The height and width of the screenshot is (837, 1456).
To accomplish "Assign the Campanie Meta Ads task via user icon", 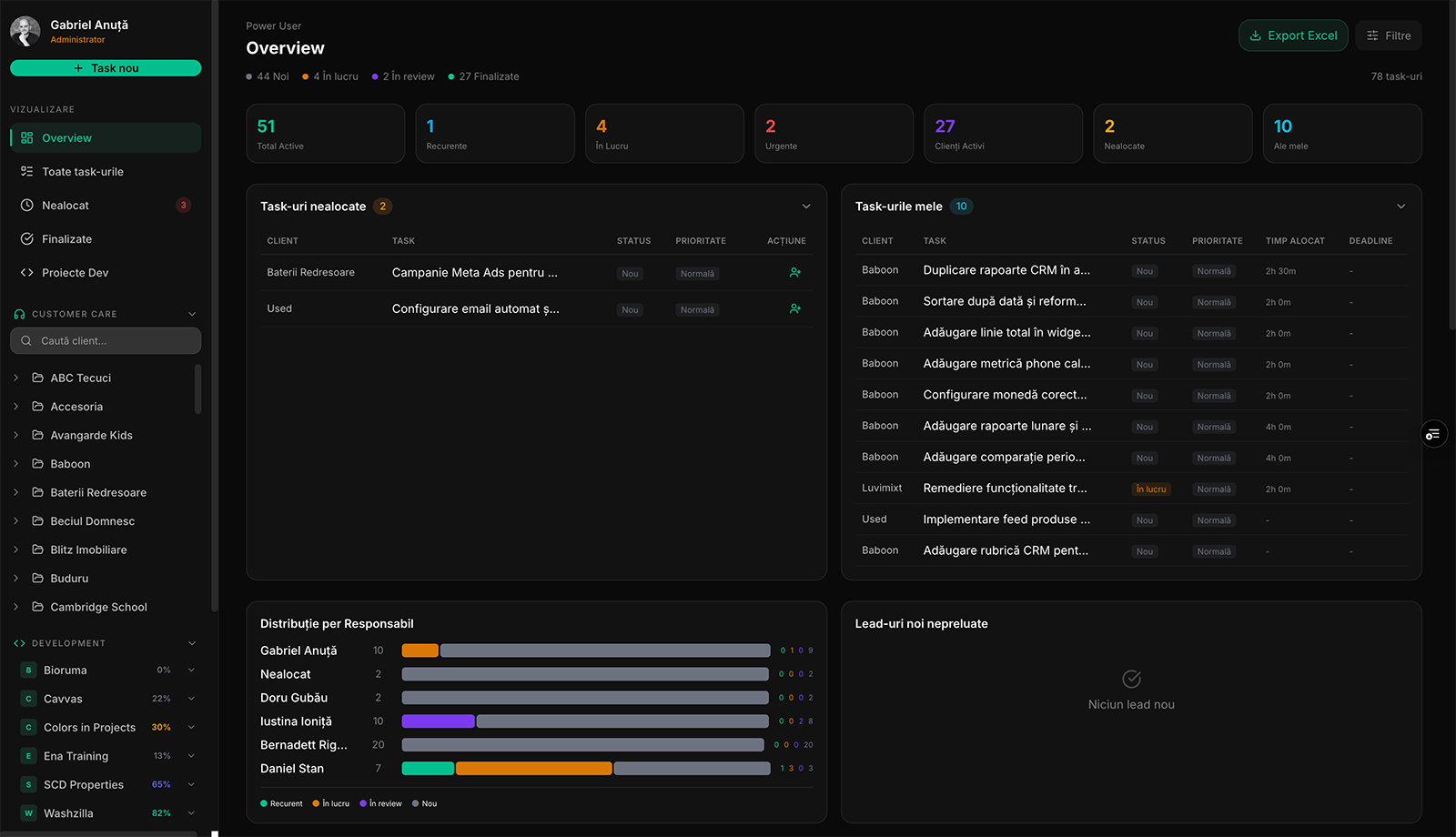I will 795,273.
